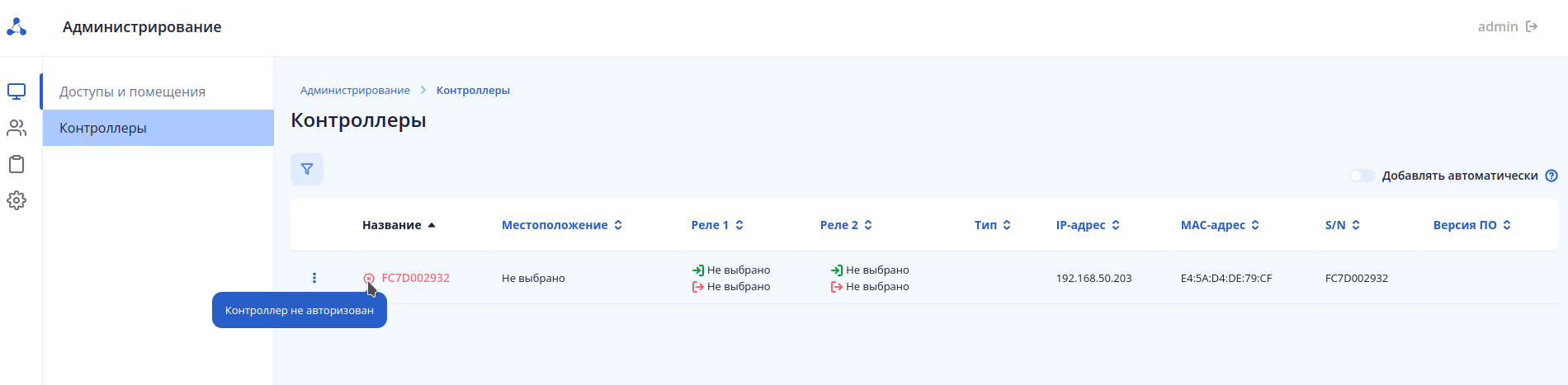Click the help icon near auto-add

click(x=1551, y=176)
